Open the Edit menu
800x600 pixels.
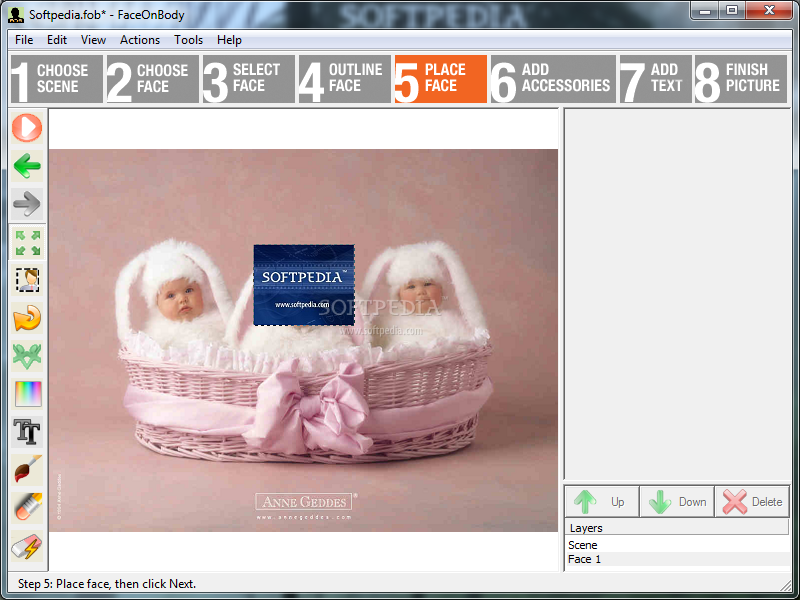point(57,40)
